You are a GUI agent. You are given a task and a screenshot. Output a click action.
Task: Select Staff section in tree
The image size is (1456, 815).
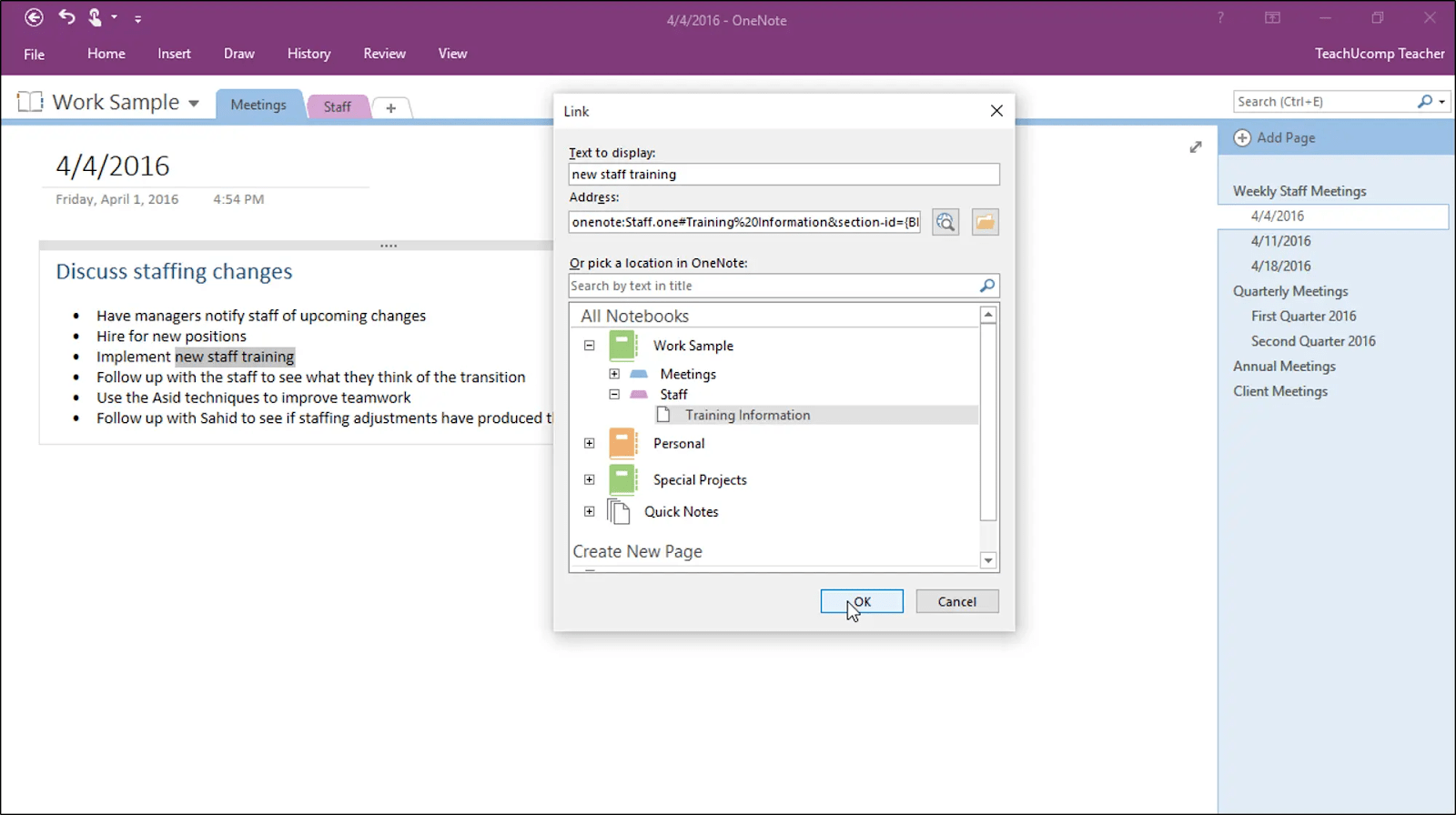pyautogui.click(x=673, y=395)
